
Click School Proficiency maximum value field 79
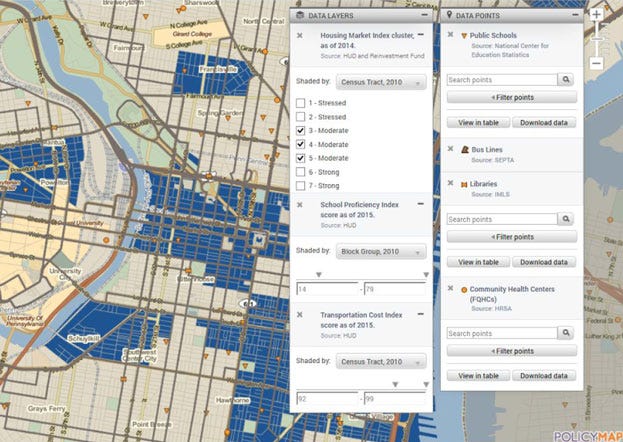pos(395,289)
